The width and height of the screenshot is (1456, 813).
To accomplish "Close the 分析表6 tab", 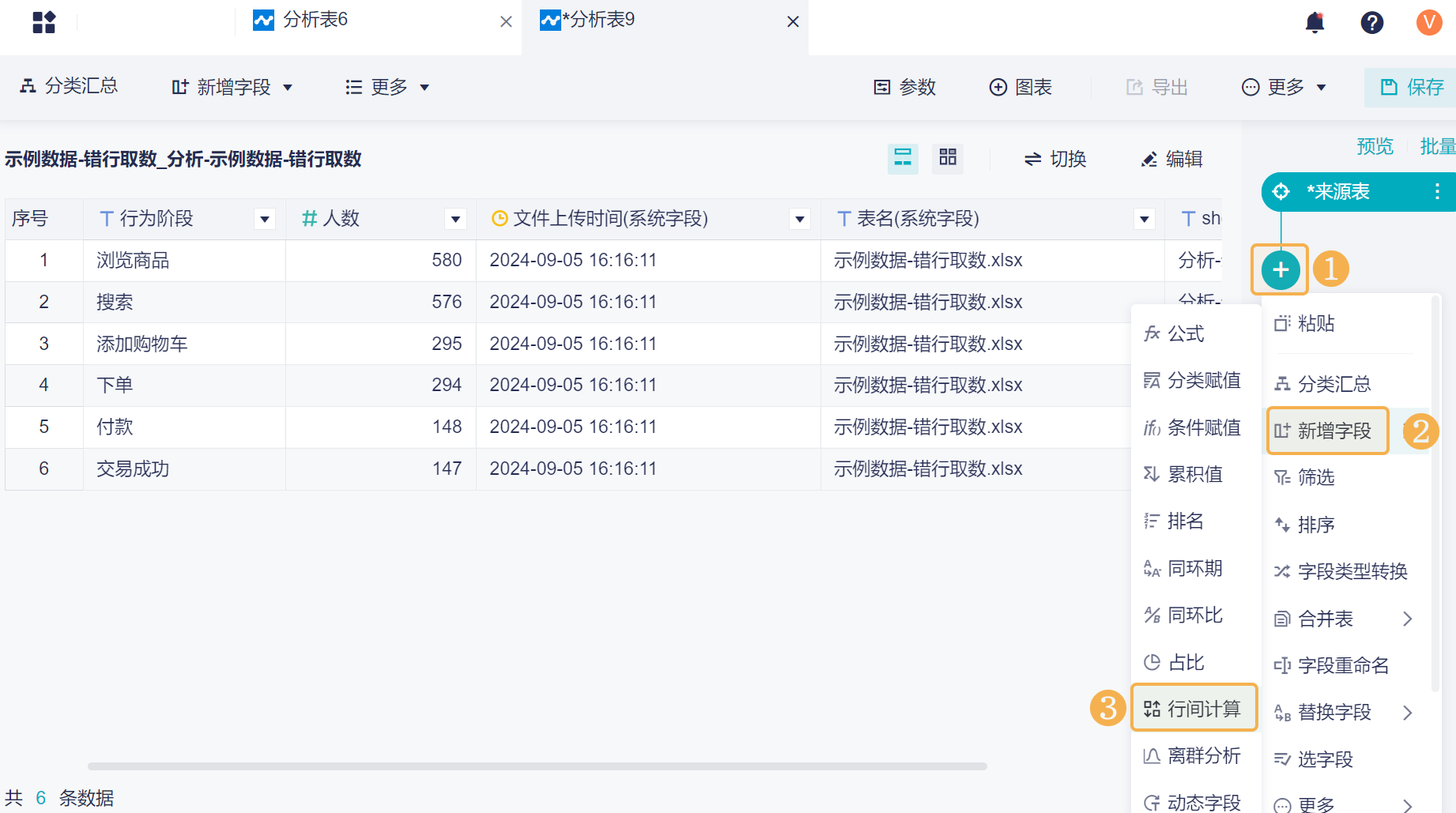I will (x=506, y=22).
